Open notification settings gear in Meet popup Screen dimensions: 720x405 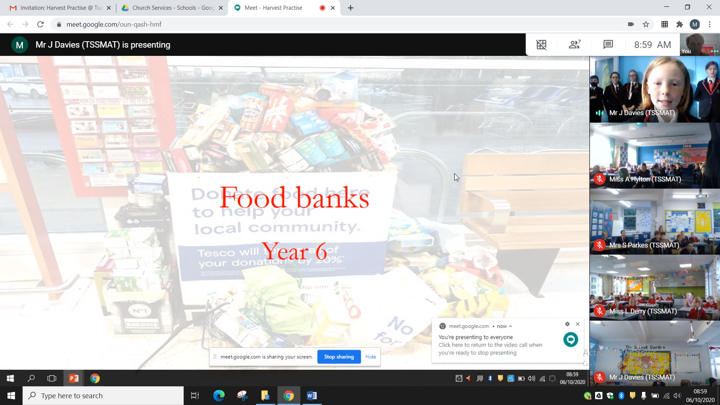(x=567, y=324)
